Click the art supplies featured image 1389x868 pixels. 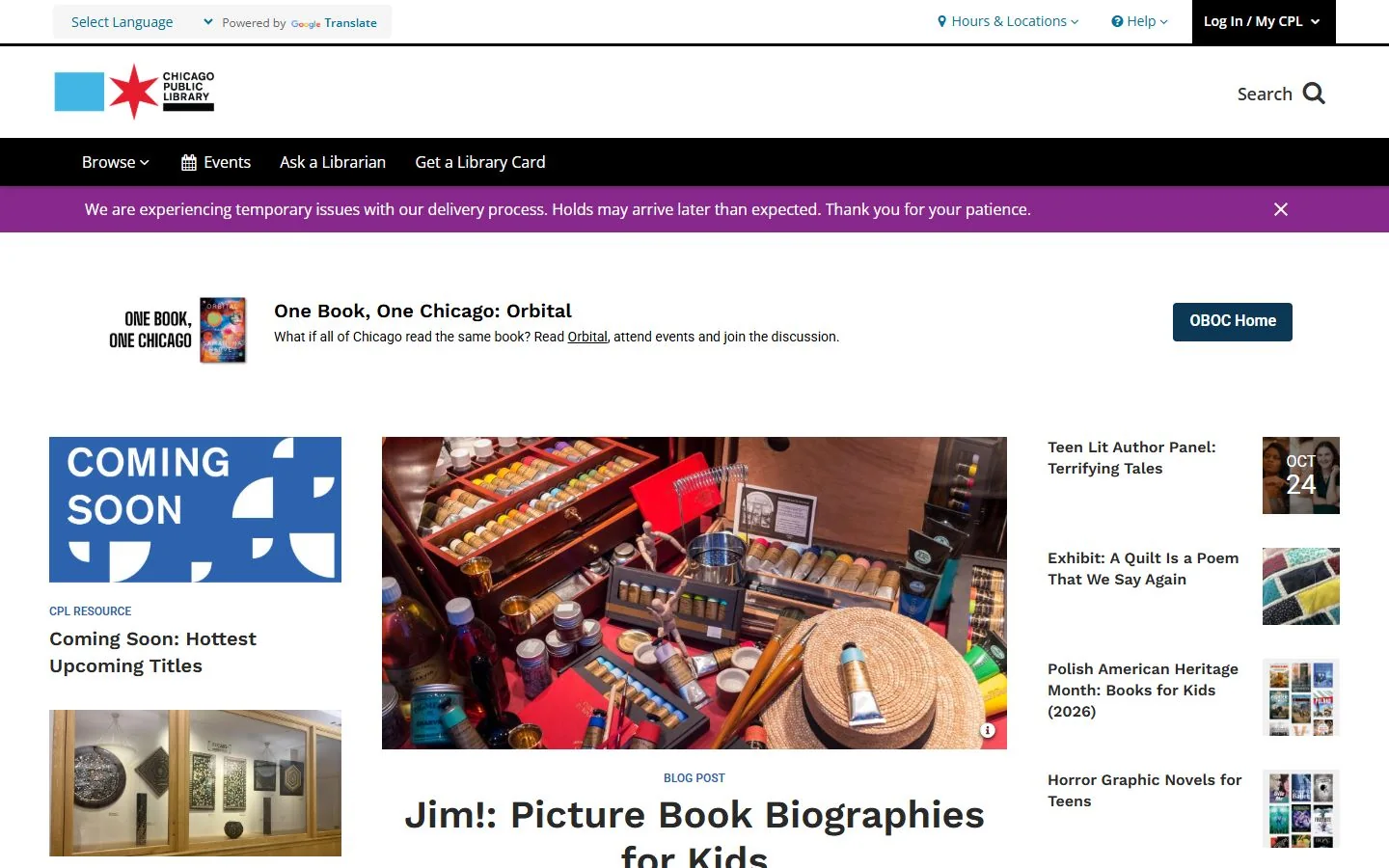[694, 593]
